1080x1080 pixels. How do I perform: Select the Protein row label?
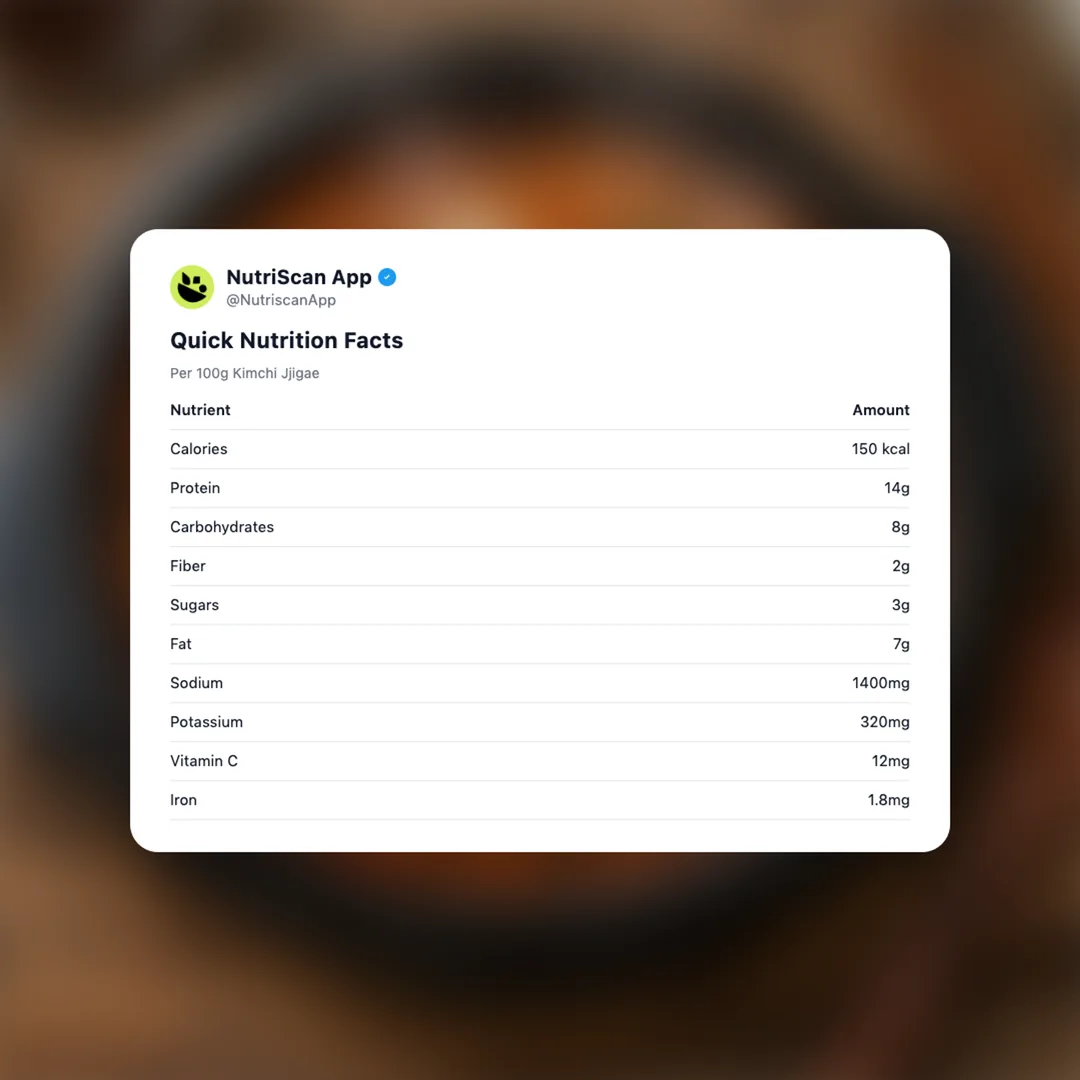[x=195, y=488]
